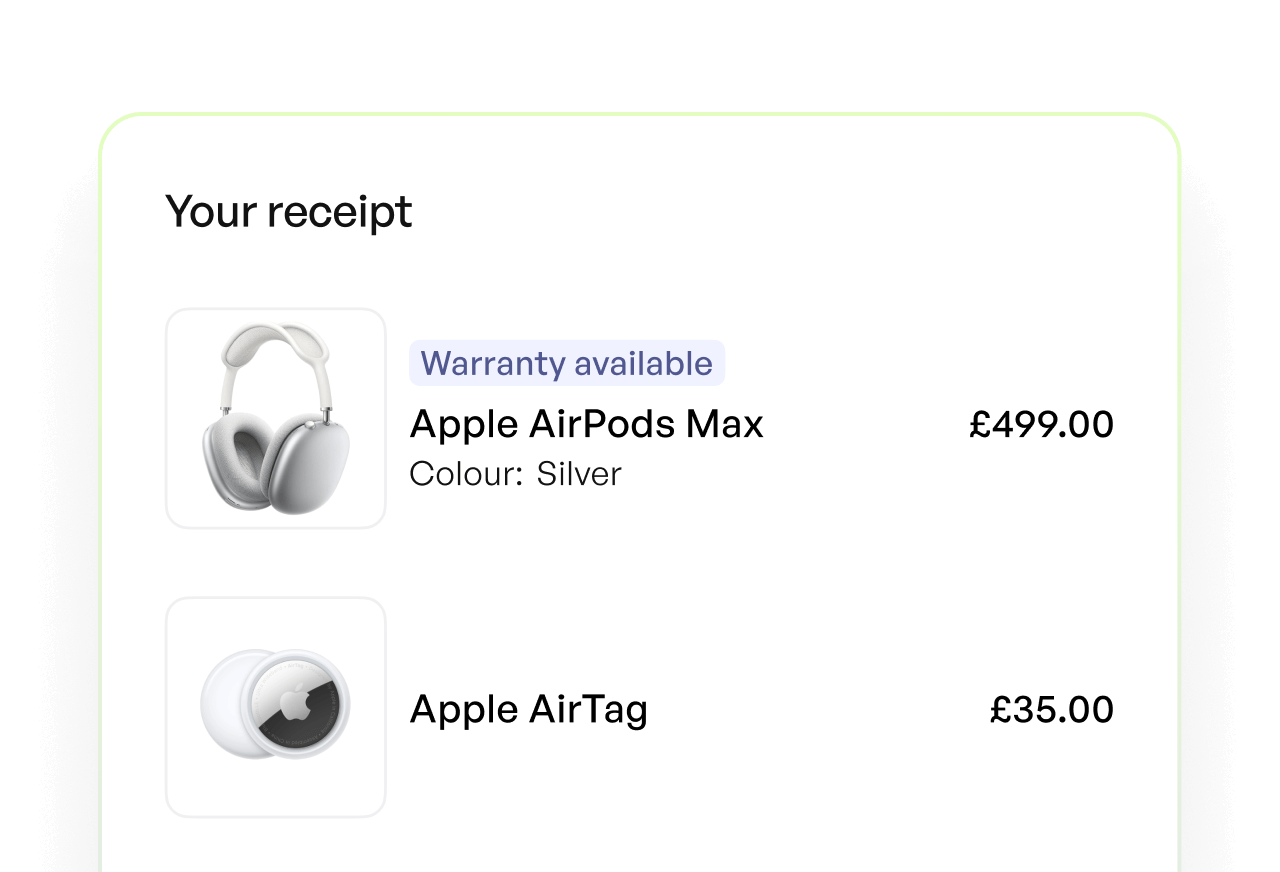Click the price next to Apple AirTag
Viewport: 1280px width, 872px height.
[1050, 709]
